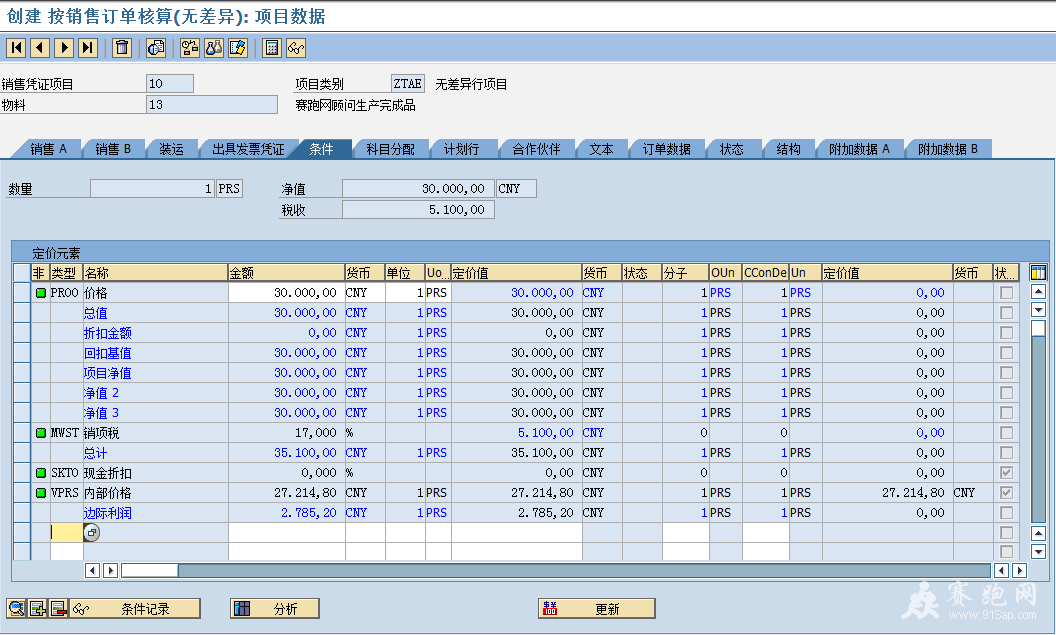Click the configuration notes toolbar icon
Viewport: 1056px width, 635px height.
coord(238,48)
